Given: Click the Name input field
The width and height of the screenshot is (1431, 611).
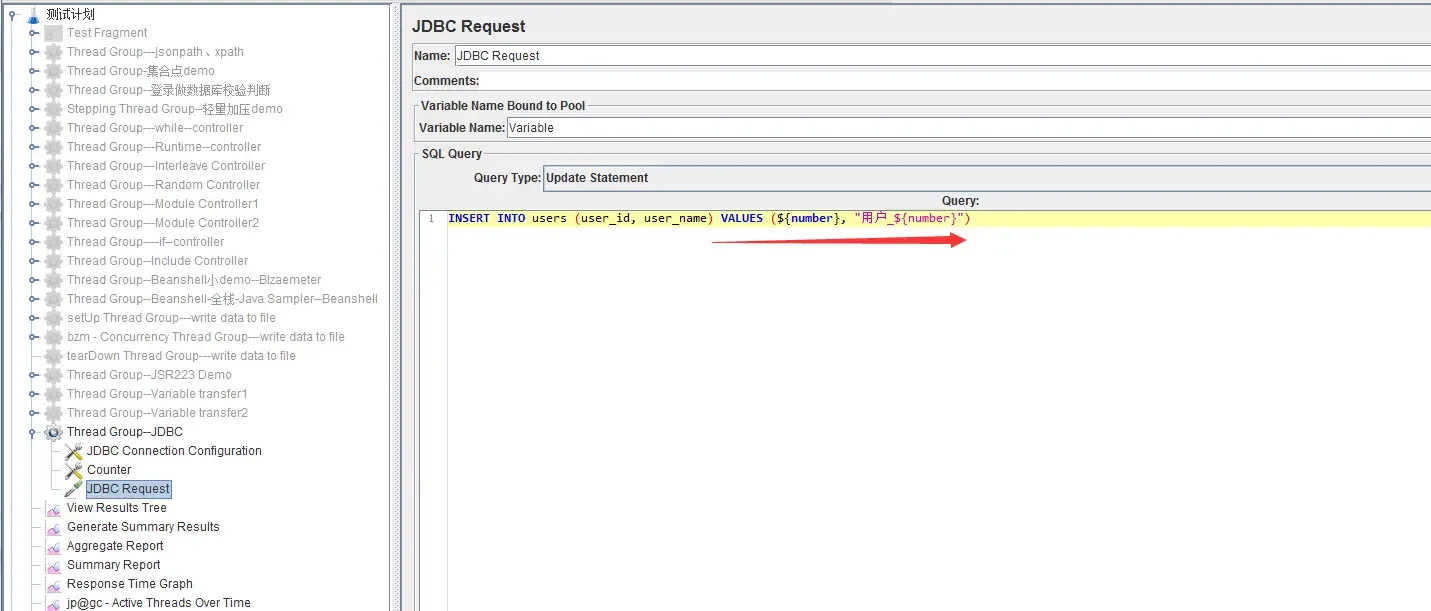Looking at the screenshot, I should point(940,56).
